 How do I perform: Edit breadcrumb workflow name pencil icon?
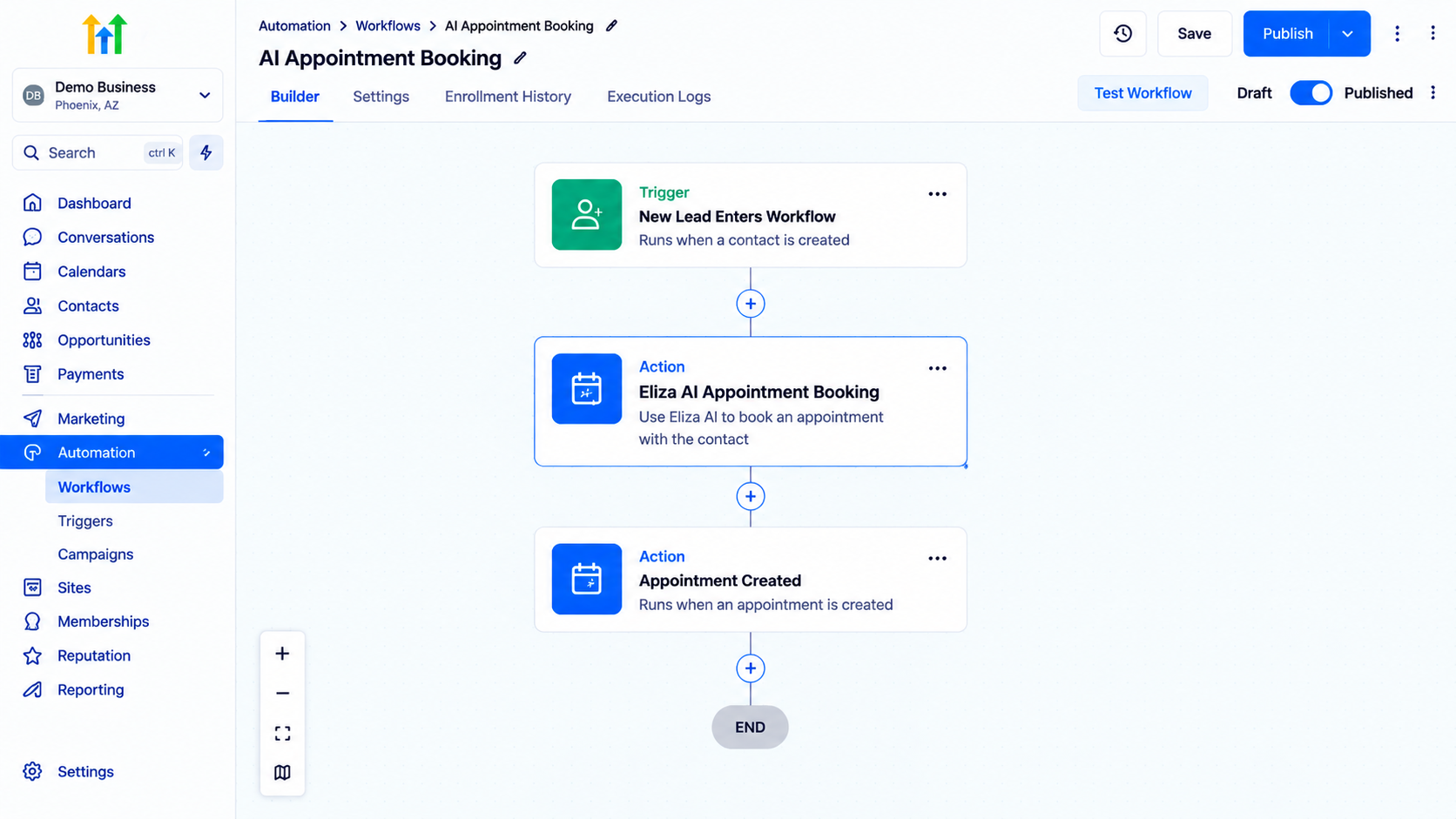click(x=611, y=26)
